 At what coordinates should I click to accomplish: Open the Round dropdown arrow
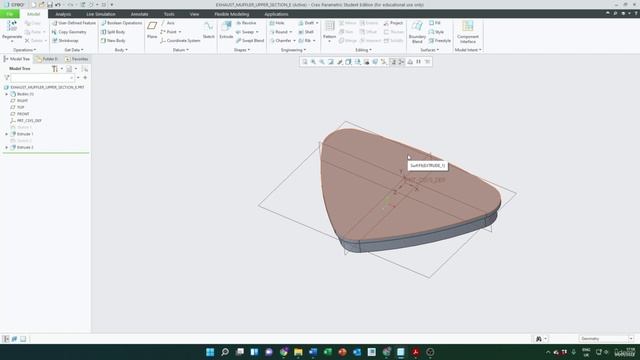pyautogui.click(x=291, y=32)
